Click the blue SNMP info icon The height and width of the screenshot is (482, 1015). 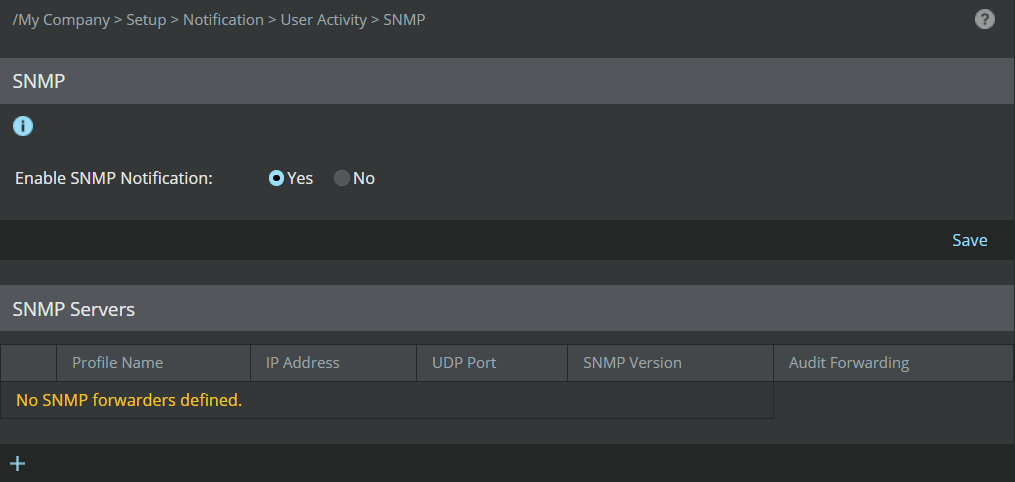[23, 126]
